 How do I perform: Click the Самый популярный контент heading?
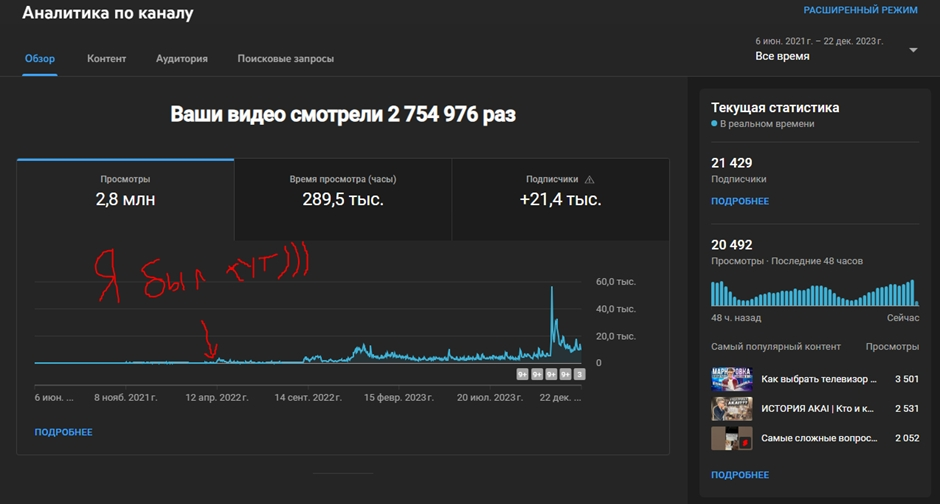coord(776,347)
